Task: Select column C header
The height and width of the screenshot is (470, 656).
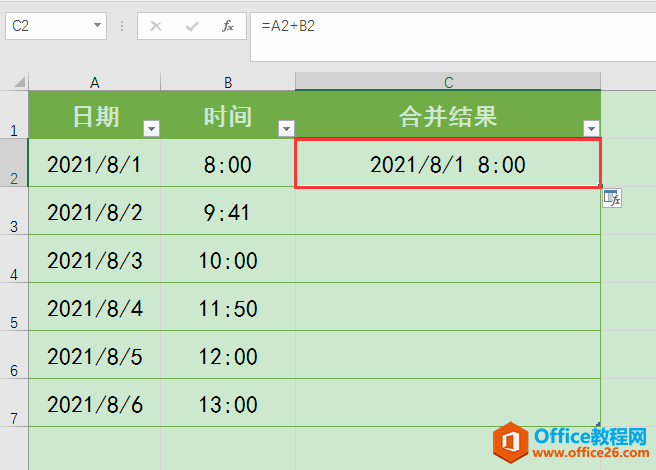Action: click(x=448, y=82)
